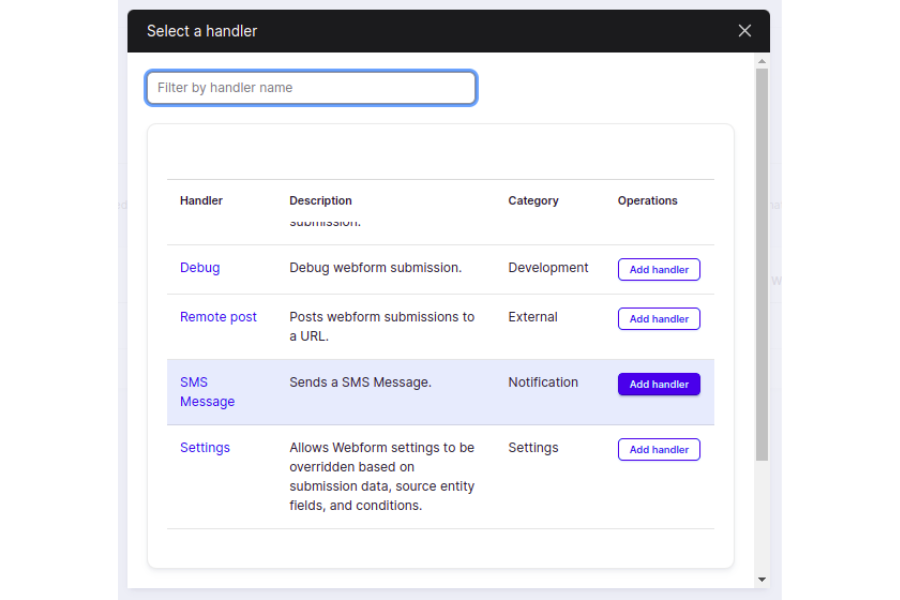Click the 'Select a handler' dialog title
Image resolution: width=900 pixels, height=600 pixels.
click(202, 31)
